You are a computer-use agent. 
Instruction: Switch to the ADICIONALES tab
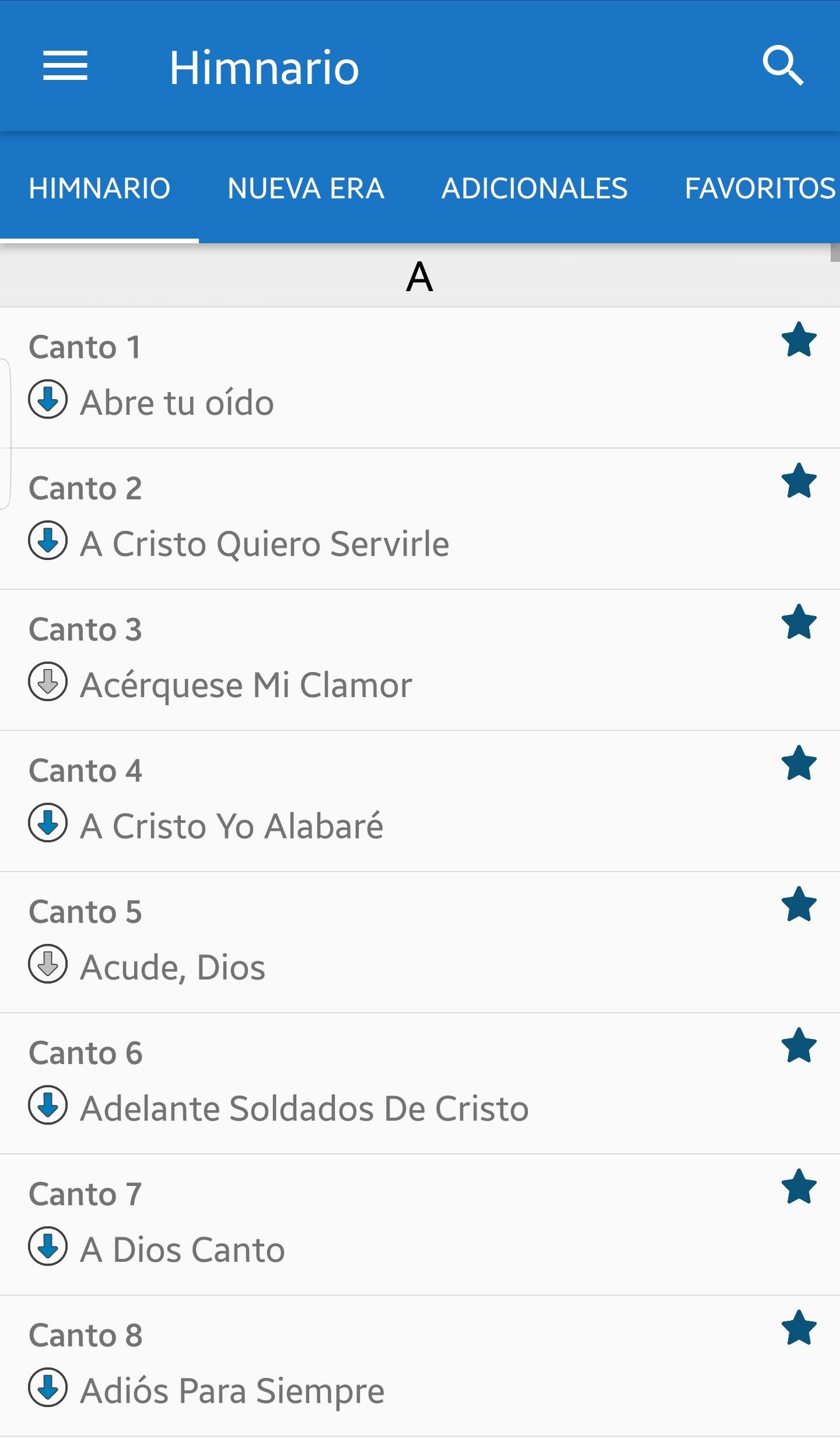tap(534, 188)
